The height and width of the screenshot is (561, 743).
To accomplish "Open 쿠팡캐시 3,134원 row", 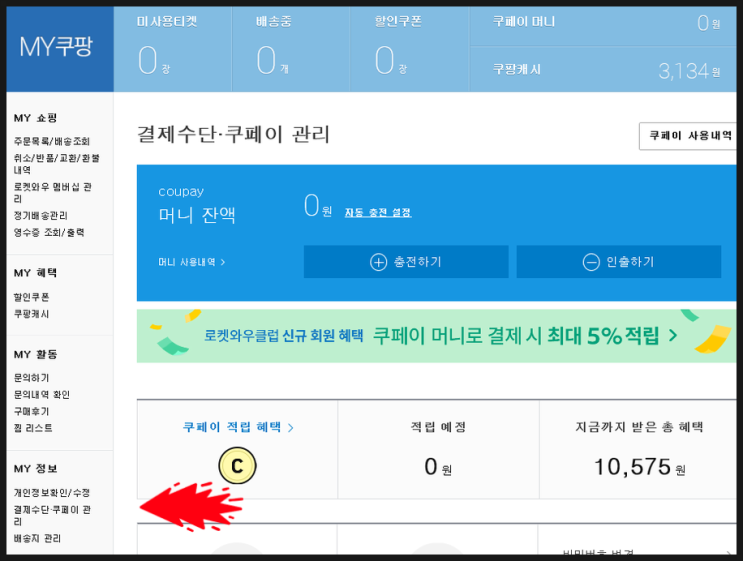I will [603, 69].
